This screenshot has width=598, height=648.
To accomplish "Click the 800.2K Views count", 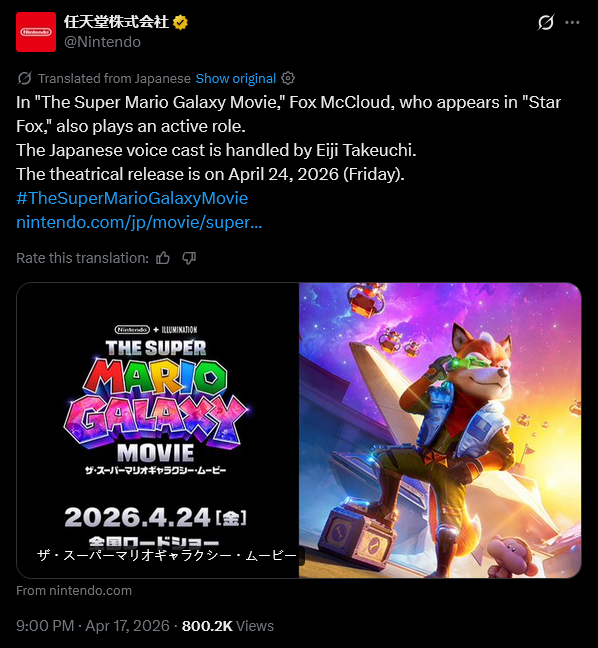I will click(228, 626).
